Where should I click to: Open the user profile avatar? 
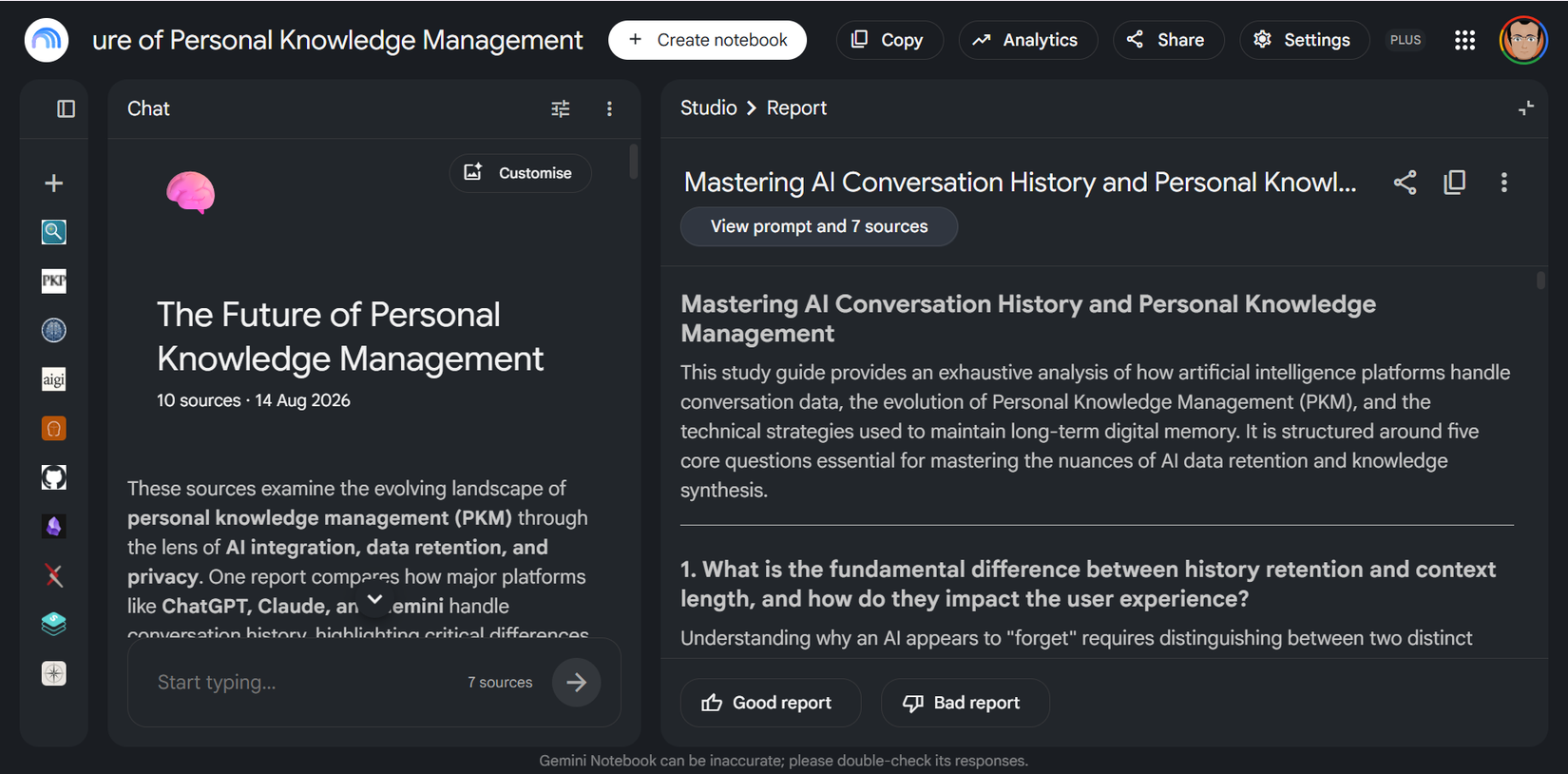(x=1523, y=40)
